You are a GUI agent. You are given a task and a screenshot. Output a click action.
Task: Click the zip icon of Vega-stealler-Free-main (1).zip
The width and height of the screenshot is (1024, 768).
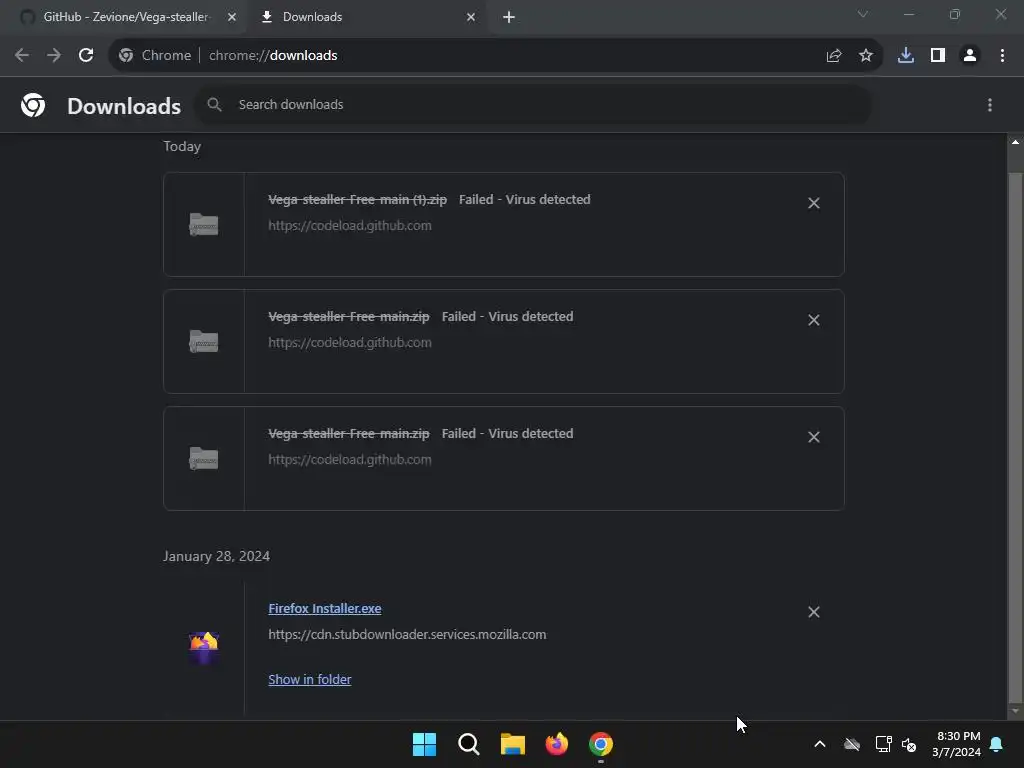tap(204, 225)
